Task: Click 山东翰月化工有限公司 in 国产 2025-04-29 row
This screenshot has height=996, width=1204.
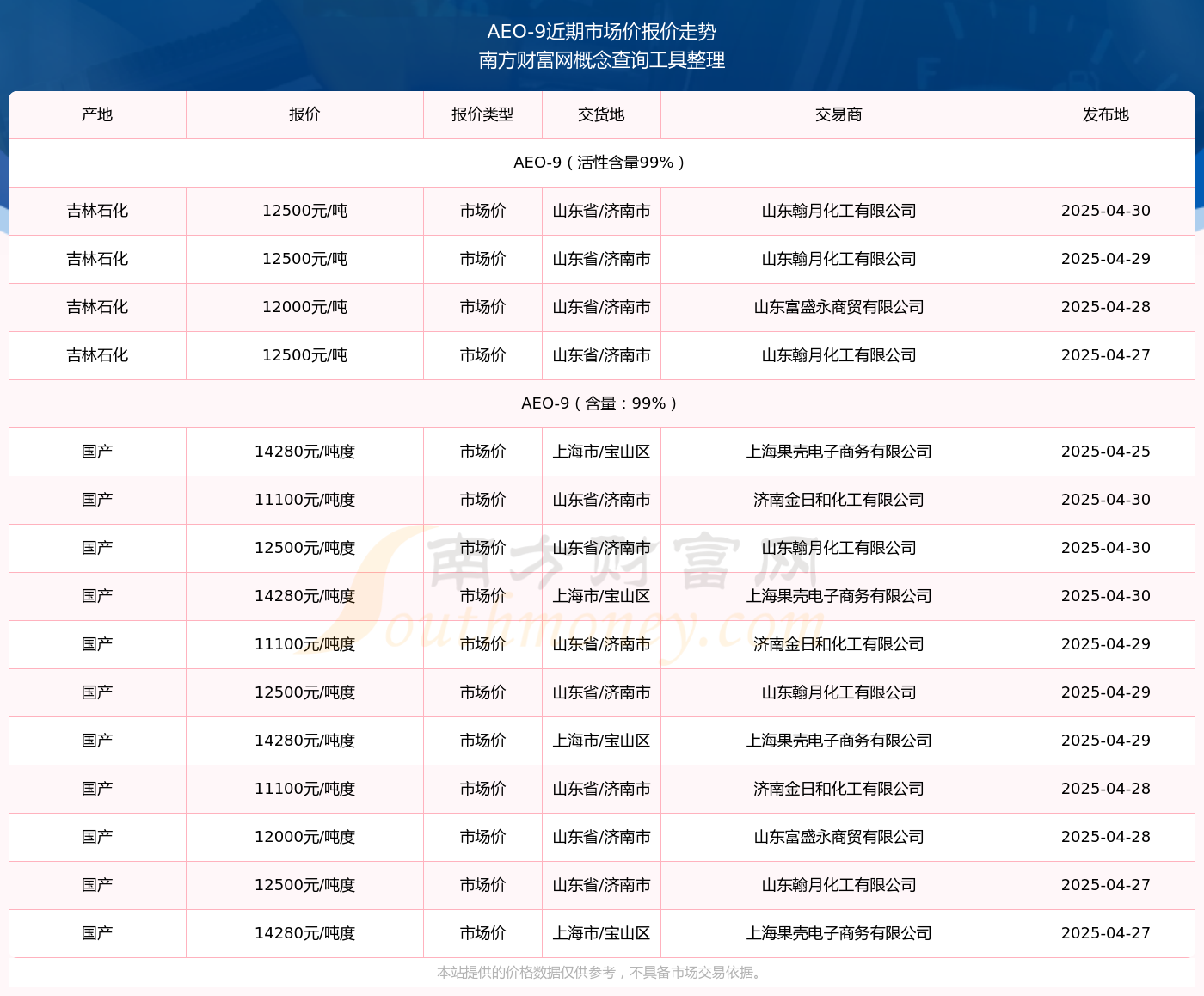Action: coord(838,692)
